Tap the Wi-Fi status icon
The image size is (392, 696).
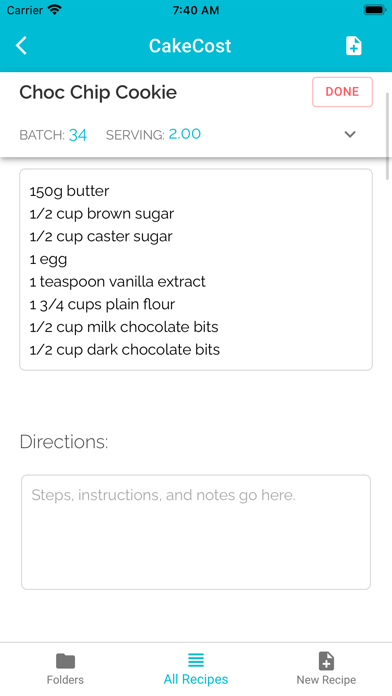pyautogui.click(x=55, y=10)
